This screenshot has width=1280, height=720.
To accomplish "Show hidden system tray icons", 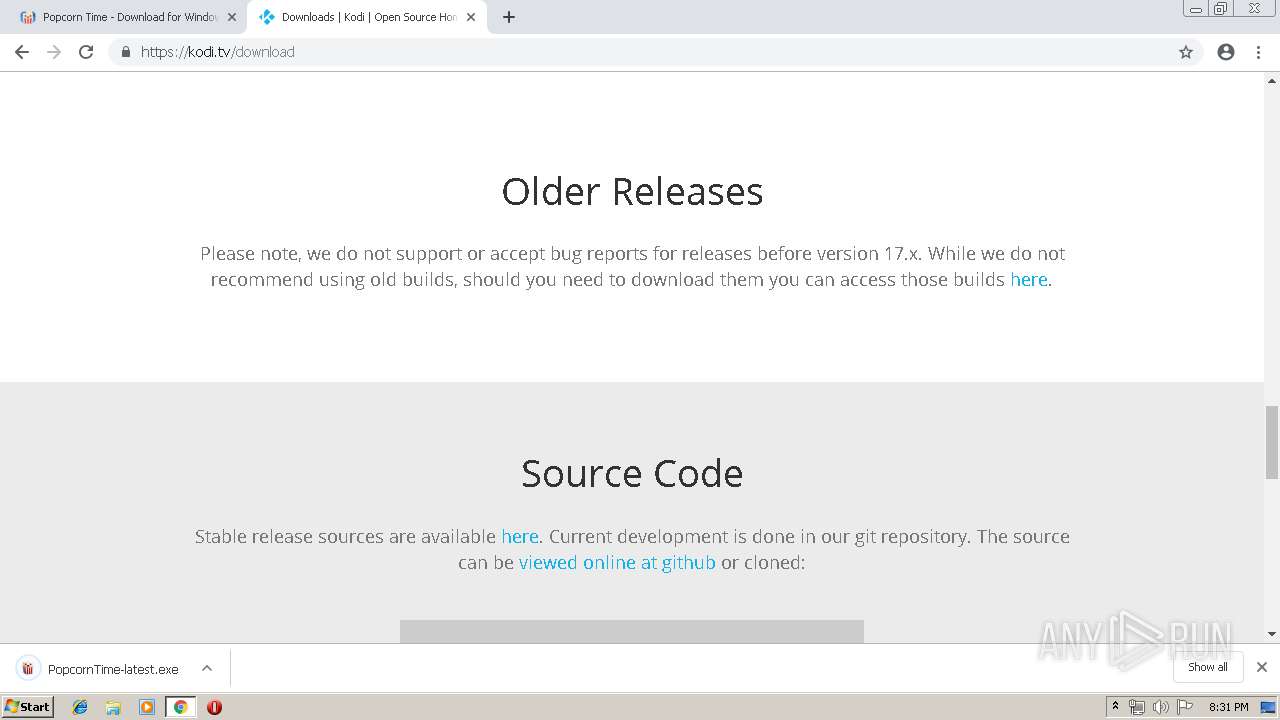I will [1115, 707].
